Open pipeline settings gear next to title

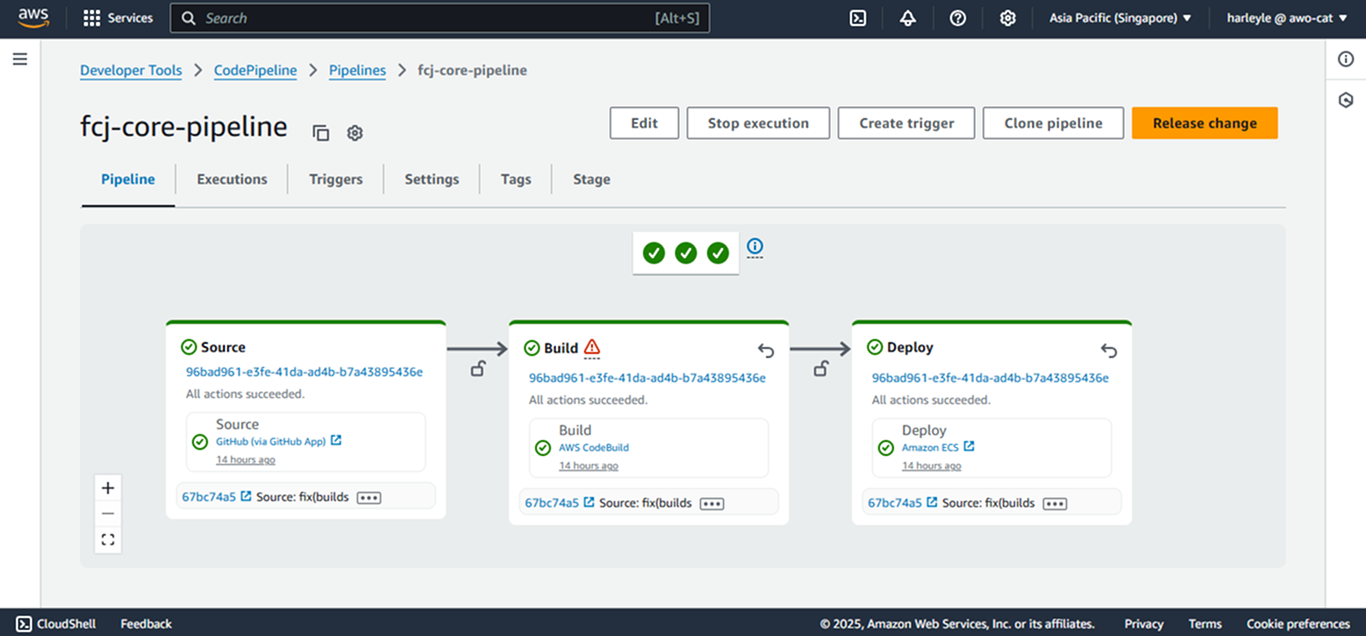pyautogui.click(x=354, y=133)
